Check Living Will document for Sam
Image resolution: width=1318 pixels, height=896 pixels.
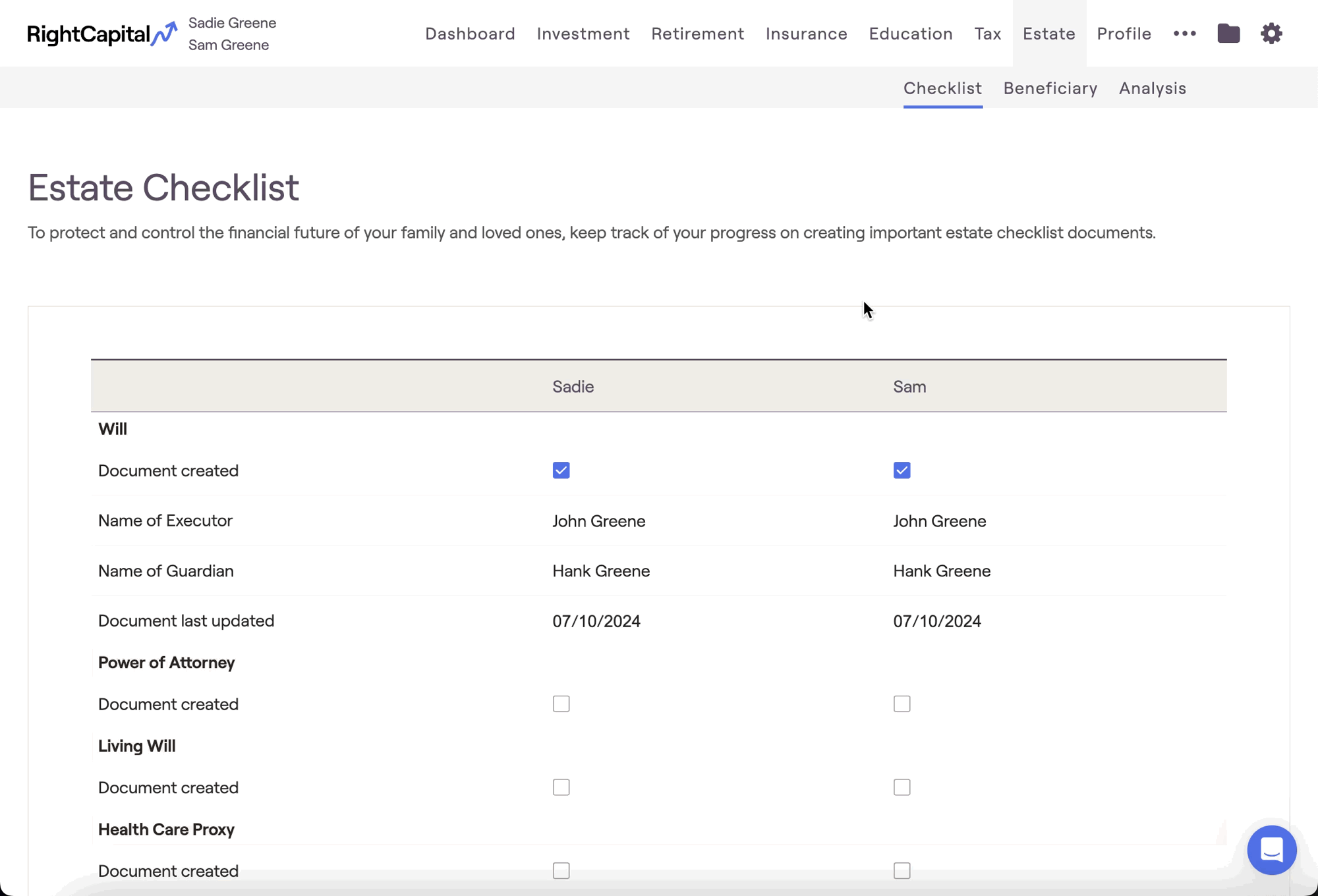[902, 787]
